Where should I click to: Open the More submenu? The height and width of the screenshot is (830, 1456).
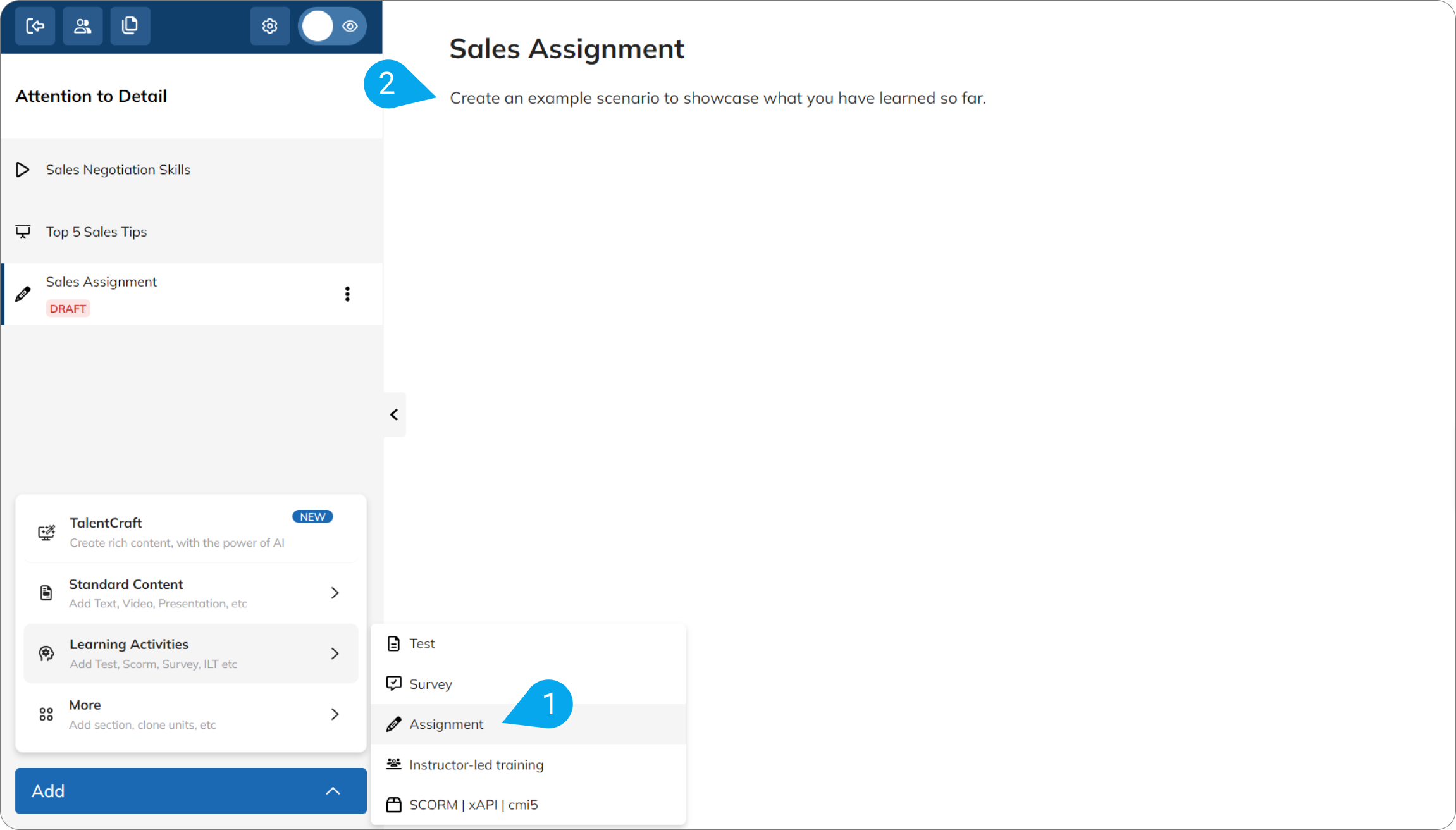(x=191, y=714)
